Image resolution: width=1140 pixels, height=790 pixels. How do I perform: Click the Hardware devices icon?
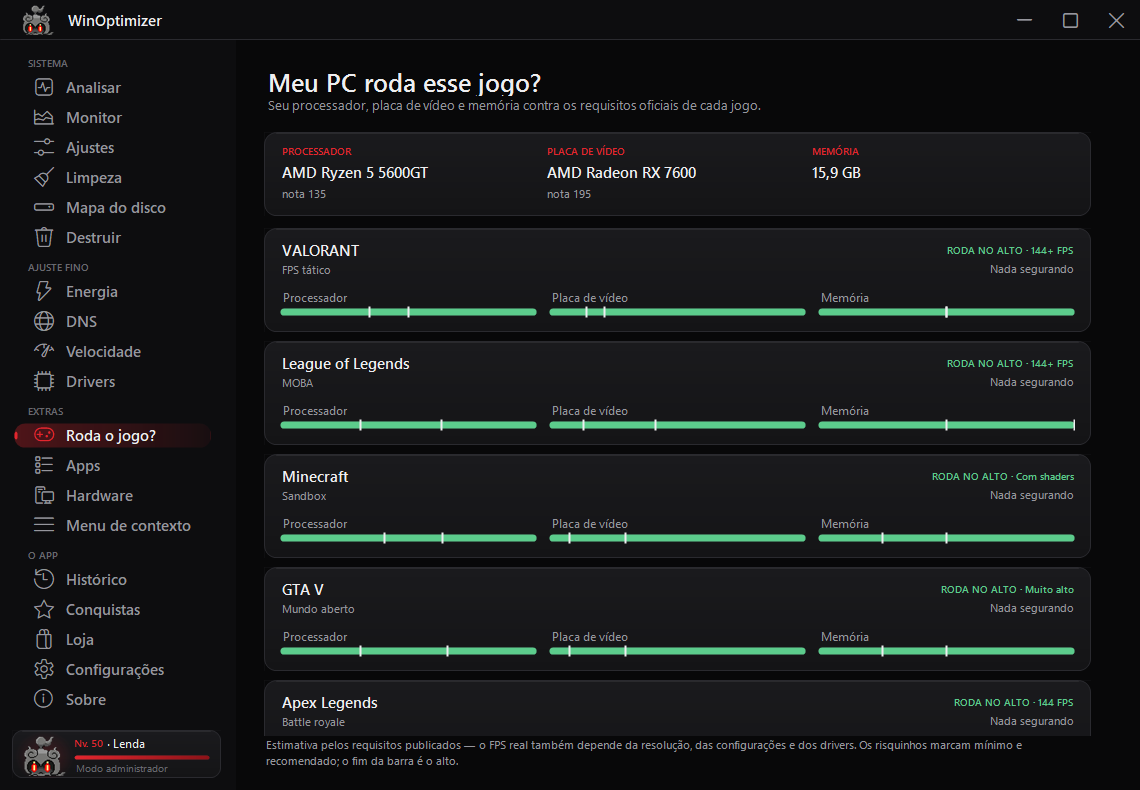tap(44, 496)
